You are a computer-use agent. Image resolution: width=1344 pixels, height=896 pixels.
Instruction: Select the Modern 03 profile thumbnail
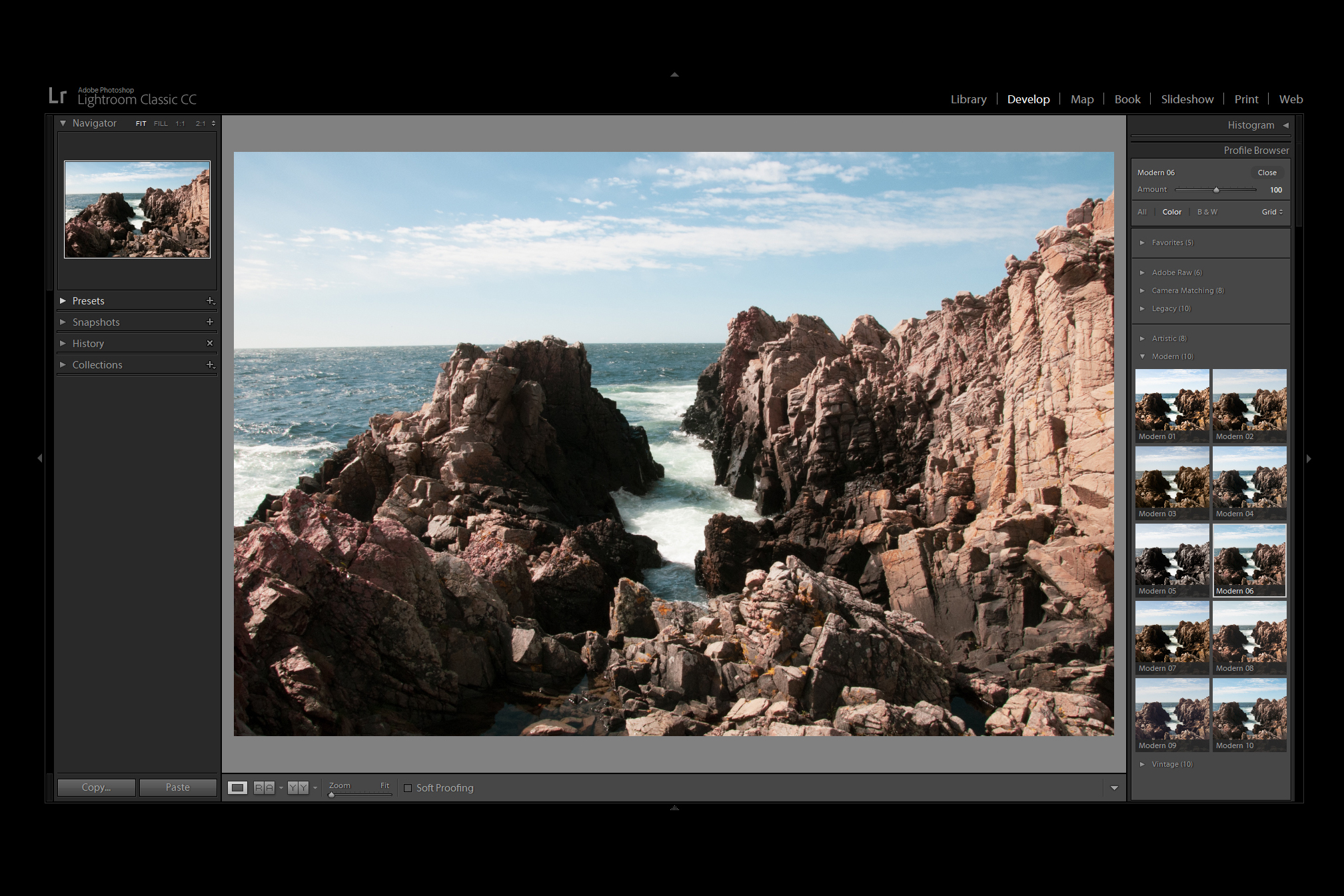[x=1172, y=481]
